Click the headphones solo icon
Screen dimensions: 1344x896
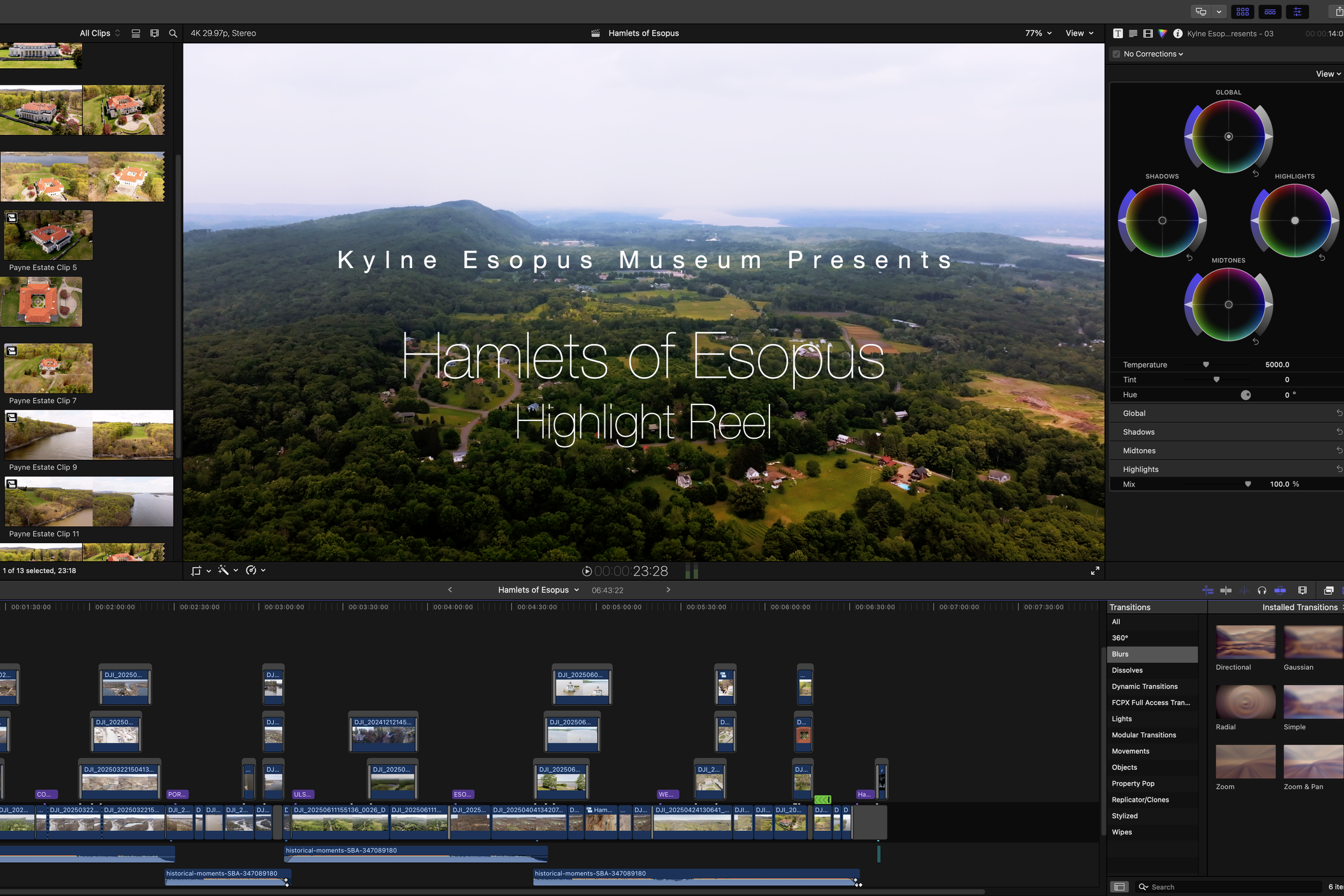coord(1262,590)
